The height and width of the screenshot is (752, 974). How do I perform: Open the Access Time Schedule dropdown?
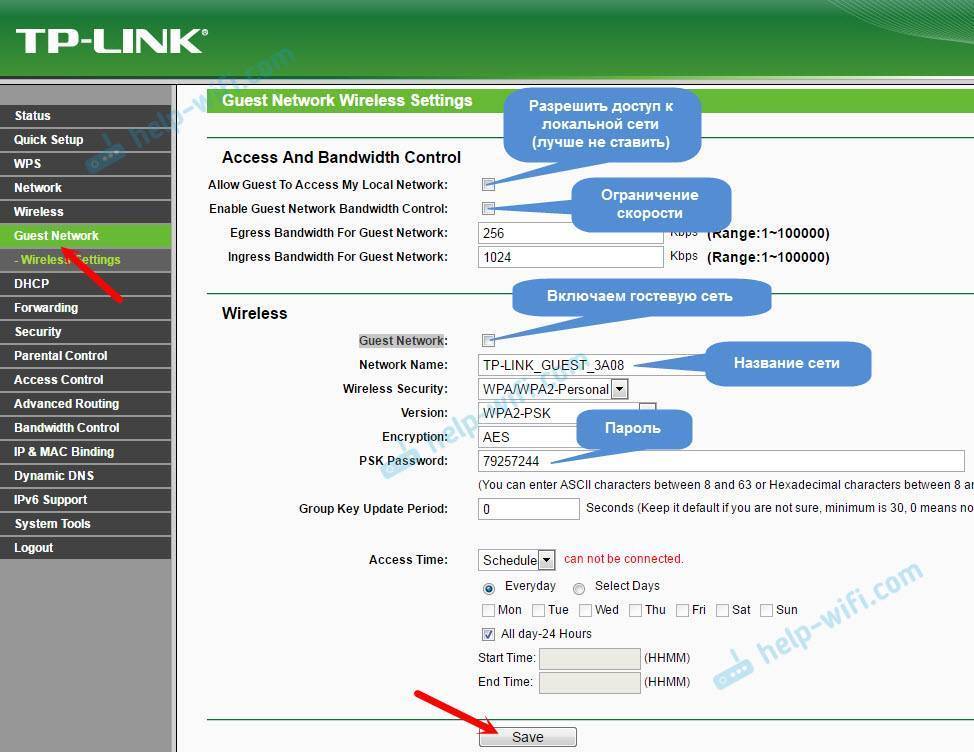pyautogui.click(x=516, y=560)
